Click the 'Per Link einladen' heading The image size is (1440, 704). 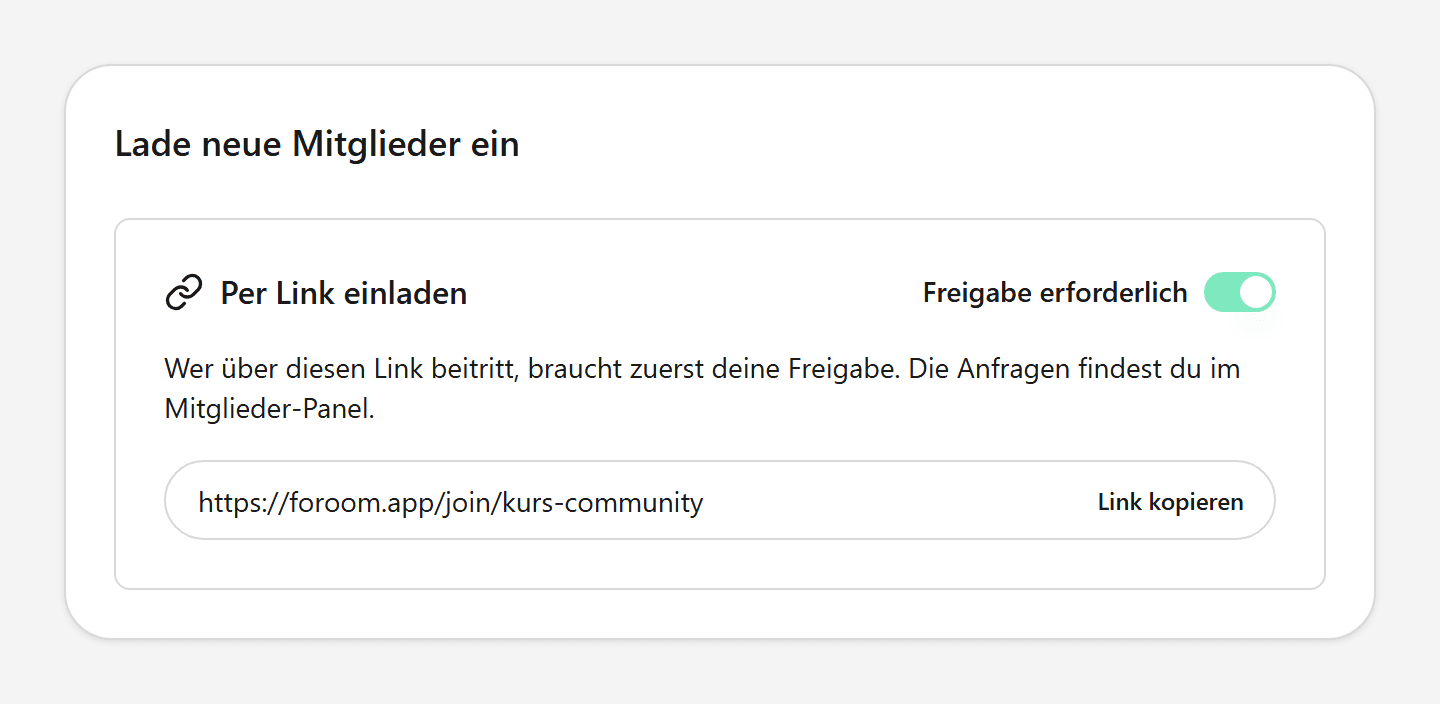pyautogui.click(x=344, y=293)
